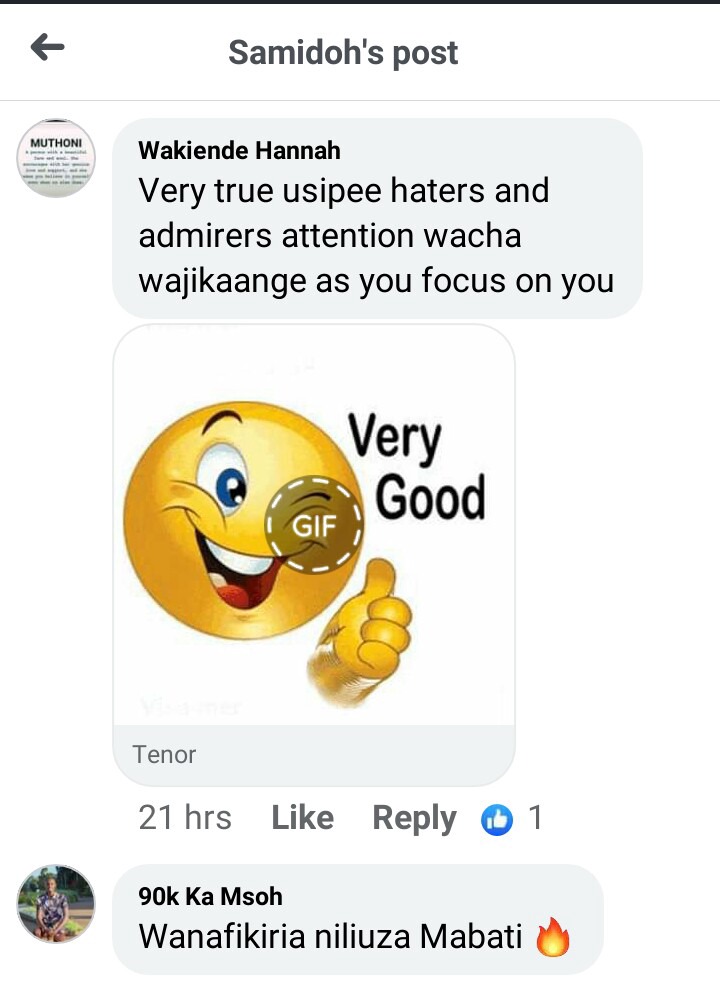The height and width of the screenshot is (987, 720).
Task: View the blue like reaction icon
Action: 497,819
